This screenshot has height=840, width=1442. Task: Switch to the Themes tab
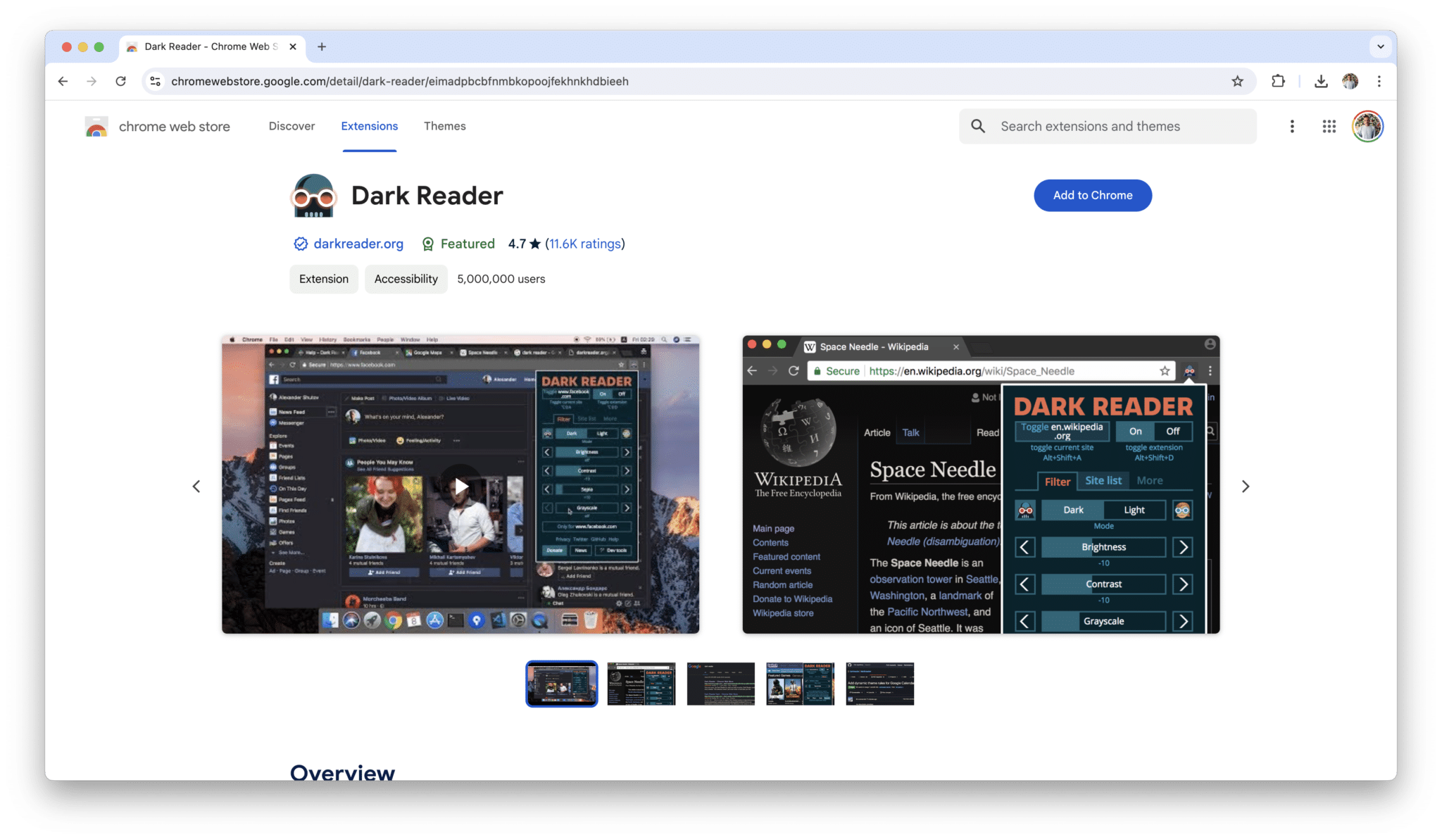[444, 126]
